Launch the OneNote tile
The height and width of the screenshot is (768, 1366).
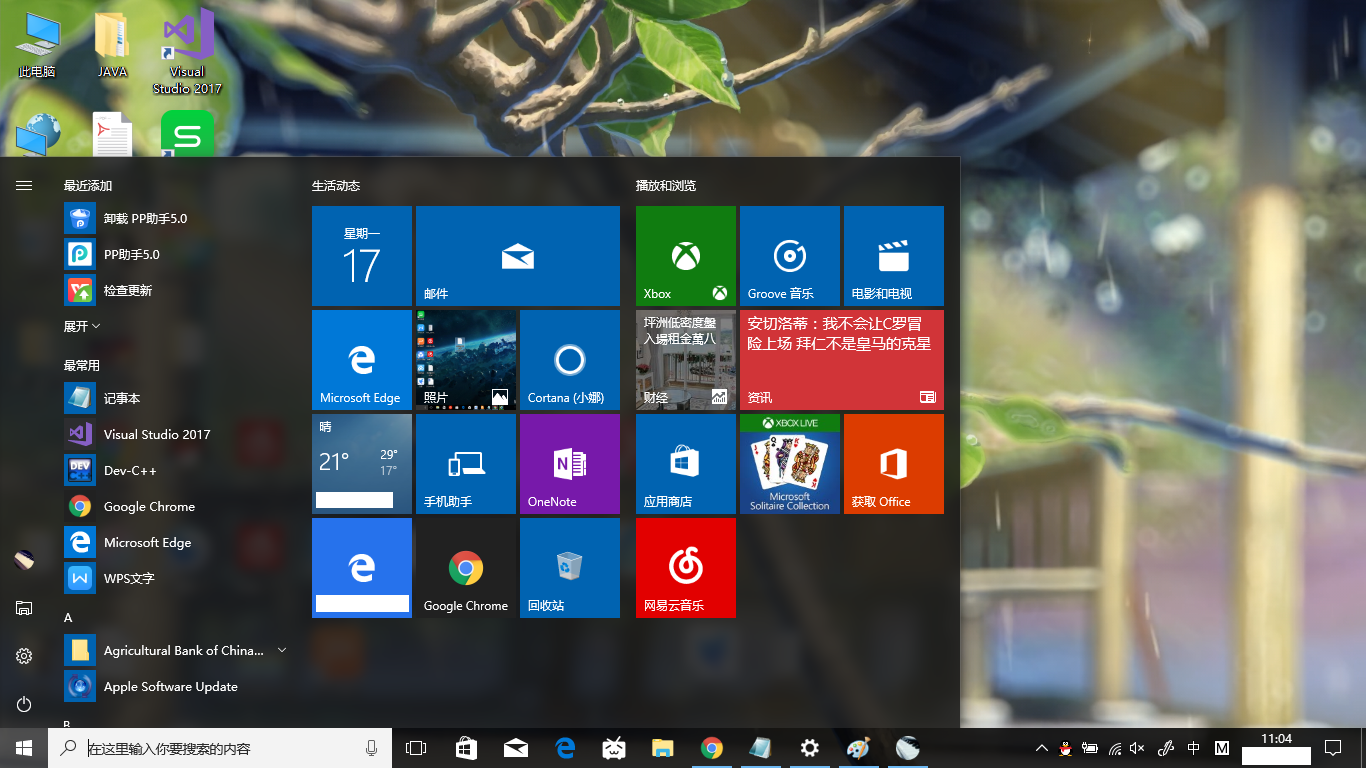point(570,464)
